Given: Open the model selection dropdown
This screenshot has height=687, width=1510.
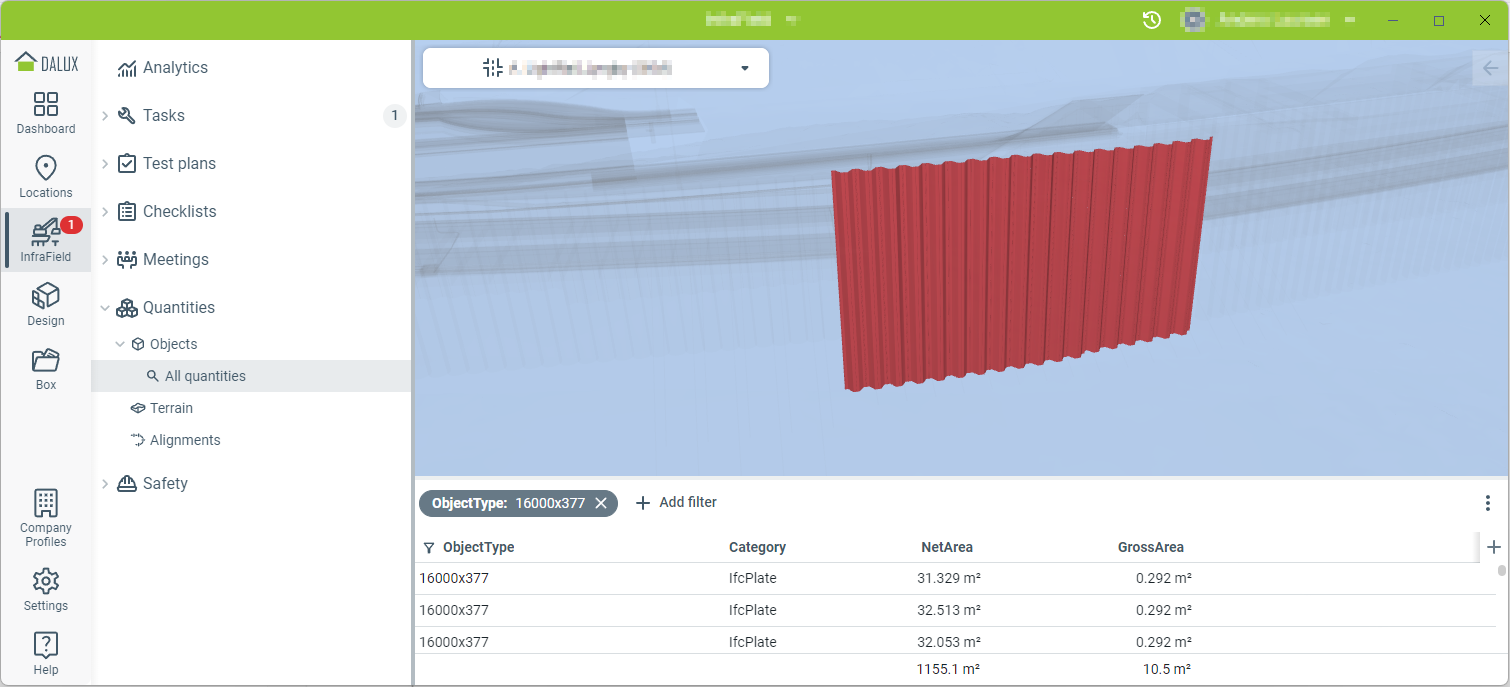Looking at the screenshot, I should coord(744,68).
